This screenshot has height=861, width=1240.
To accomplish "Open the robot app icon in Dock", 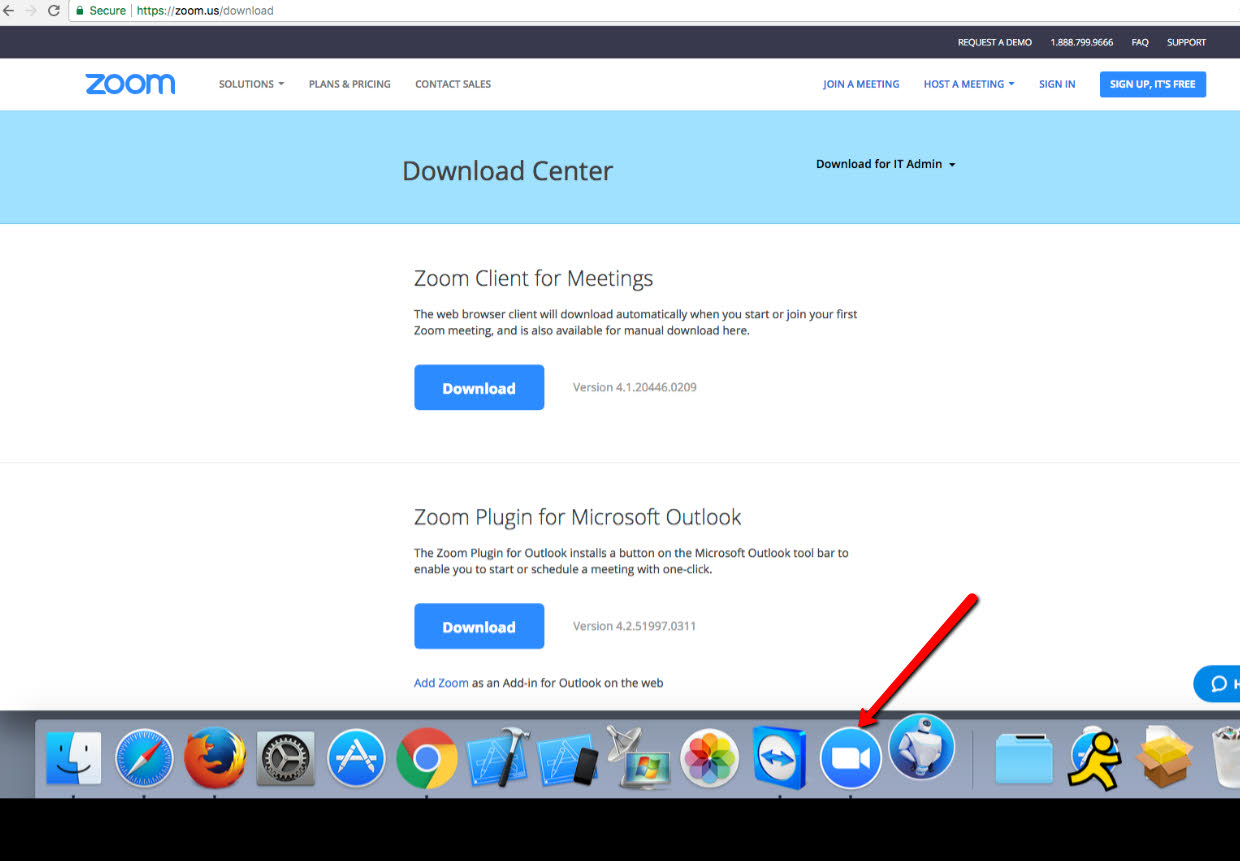I will [x=921, y=746].
